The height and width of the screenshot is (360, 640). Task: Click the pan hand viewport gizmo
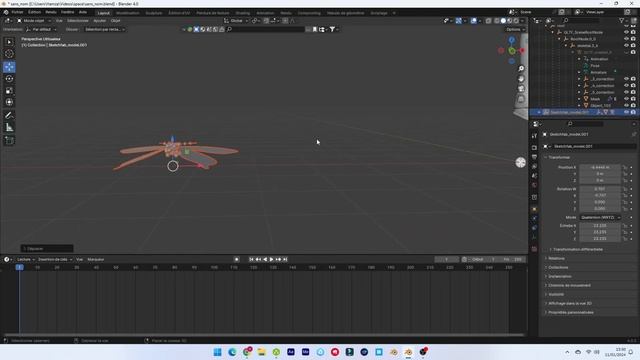tap(521, 79)
